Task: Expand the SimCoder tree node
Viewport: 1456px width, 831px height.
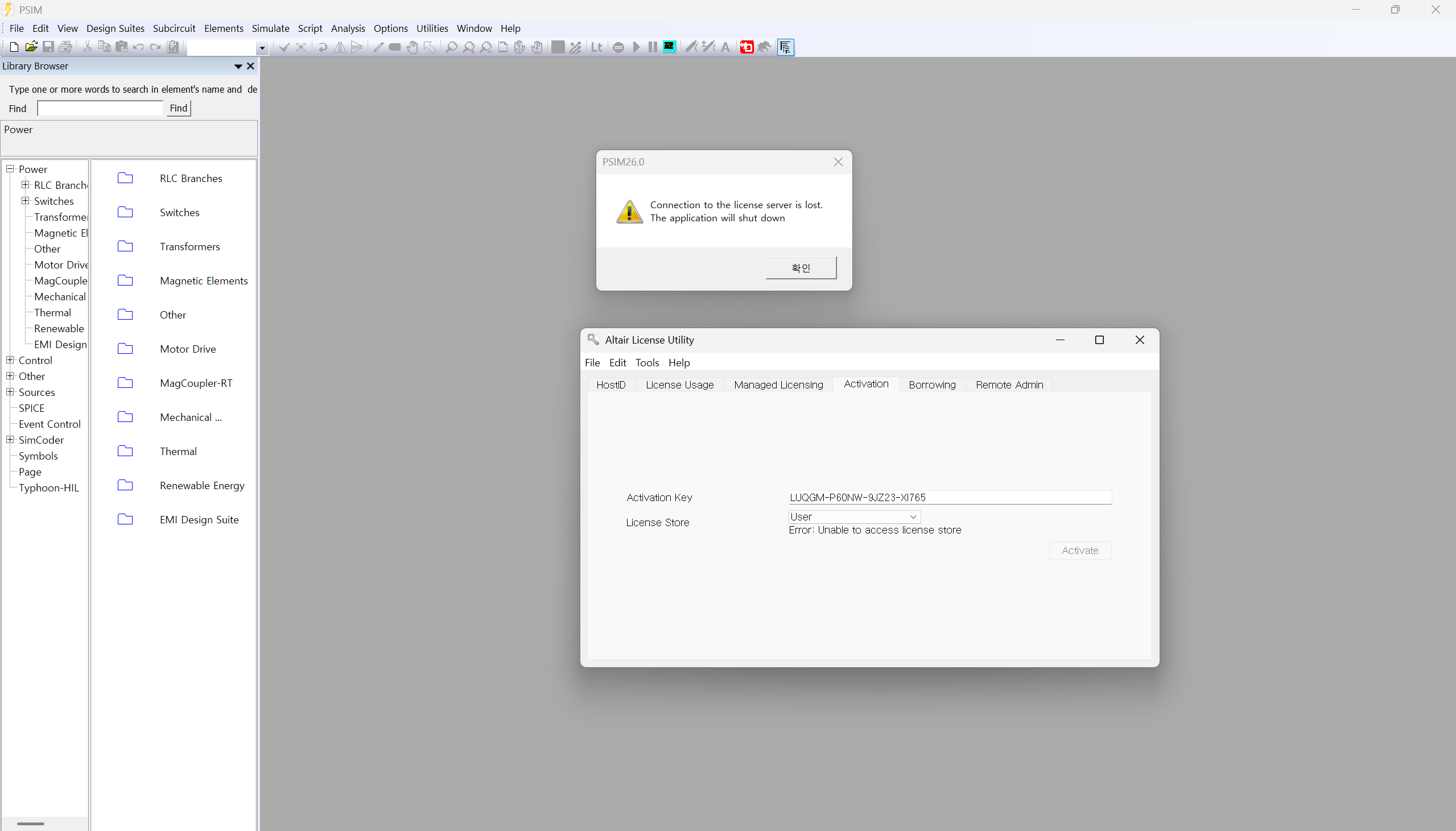Action: coord(10,440)
